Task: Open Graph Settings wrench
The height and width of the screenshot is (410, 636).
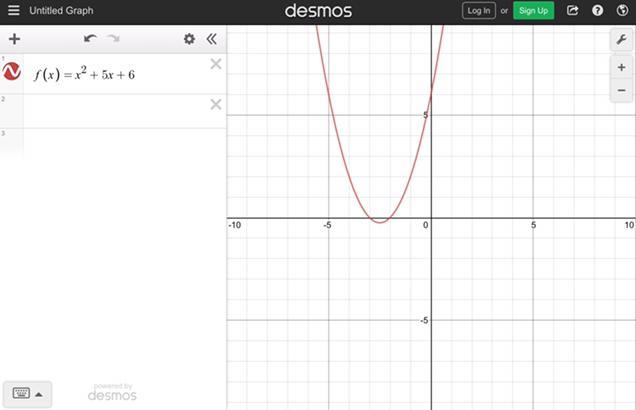Action: (621, 39)
